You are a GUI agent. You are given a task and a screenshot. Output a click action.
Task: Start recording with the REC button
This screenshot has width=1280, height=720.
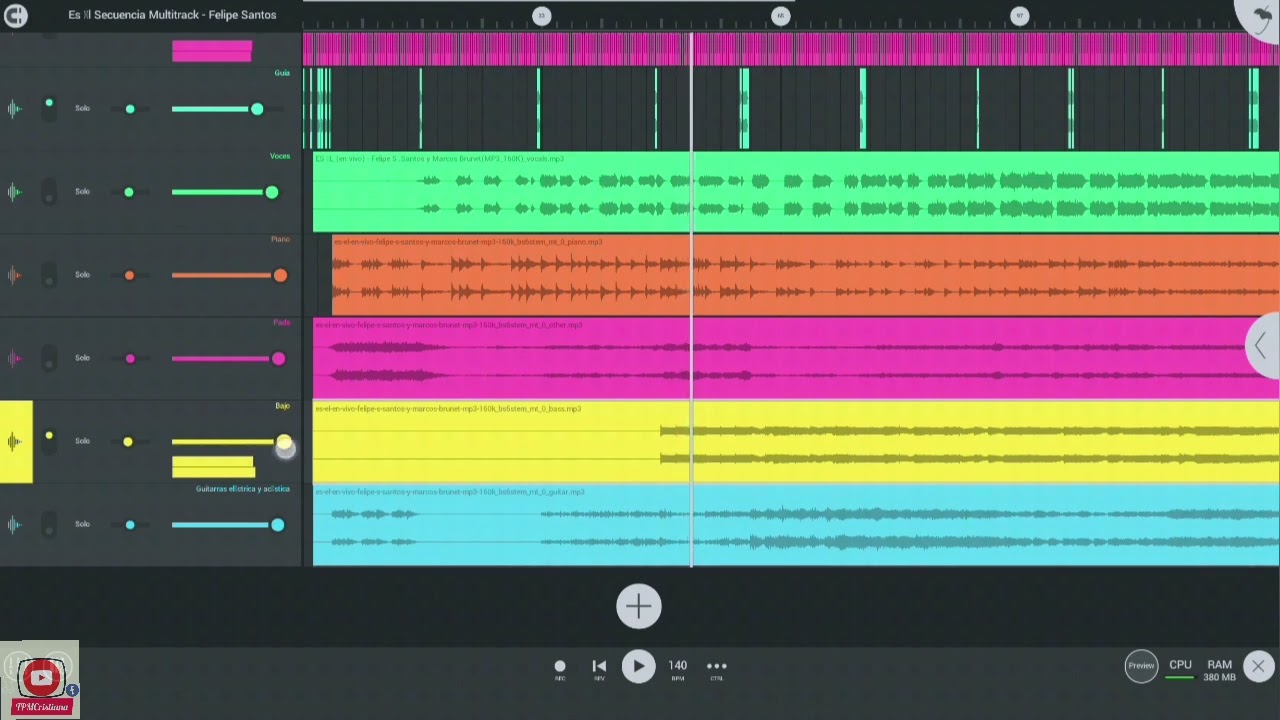[560, 669]
